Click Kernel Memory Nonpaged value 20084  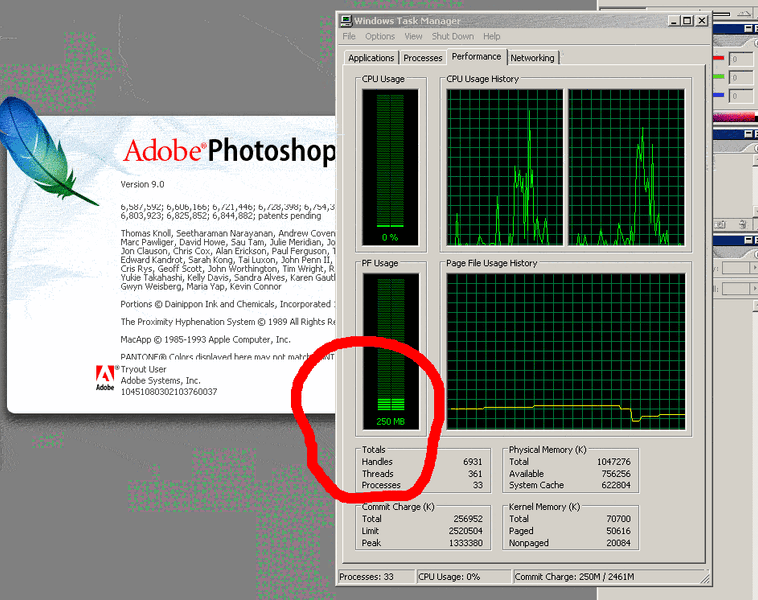(618, 543)
